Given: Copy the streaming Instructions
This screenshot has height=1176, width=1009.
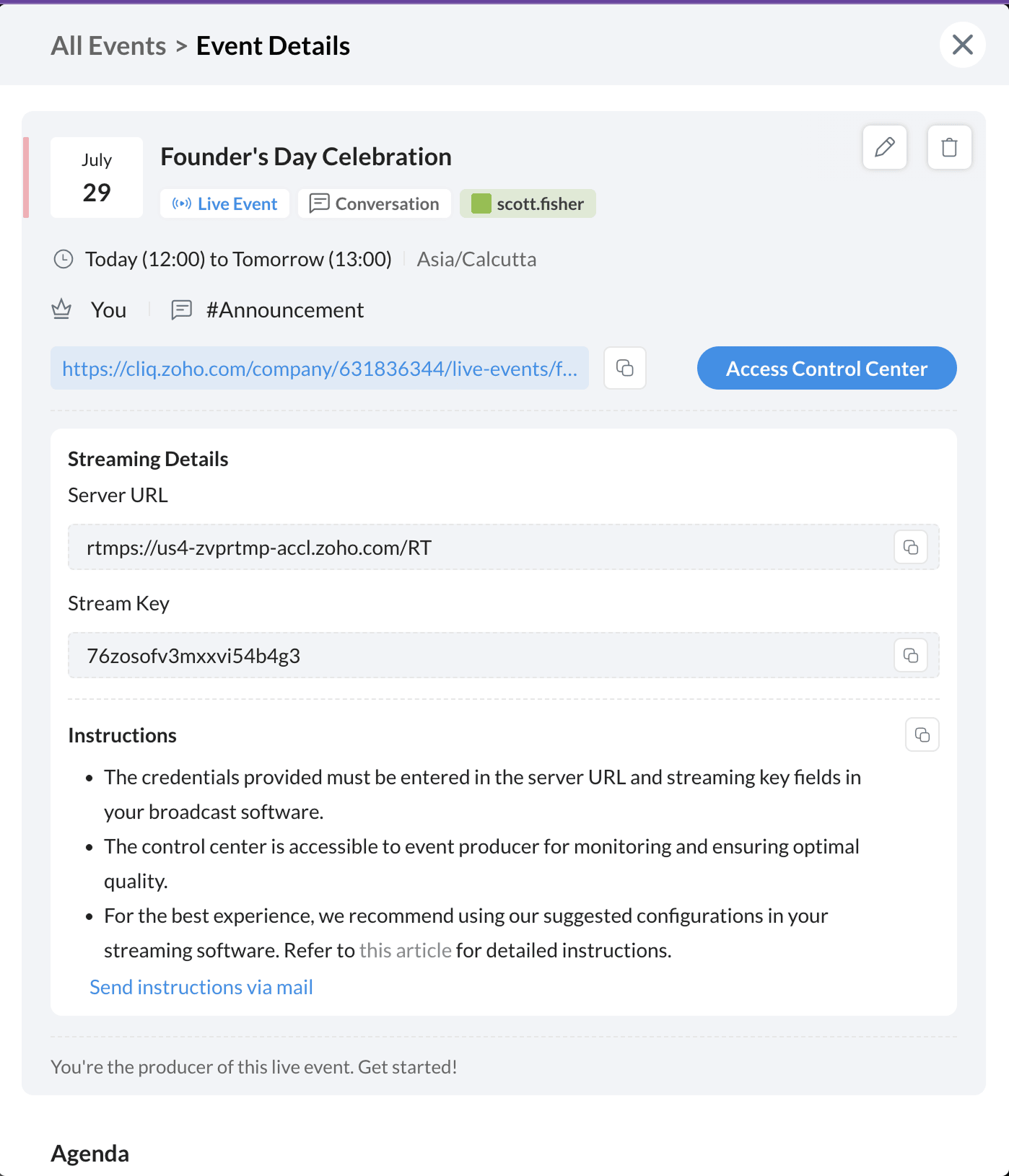Looking at the screenshot, I should pos(922,734).
